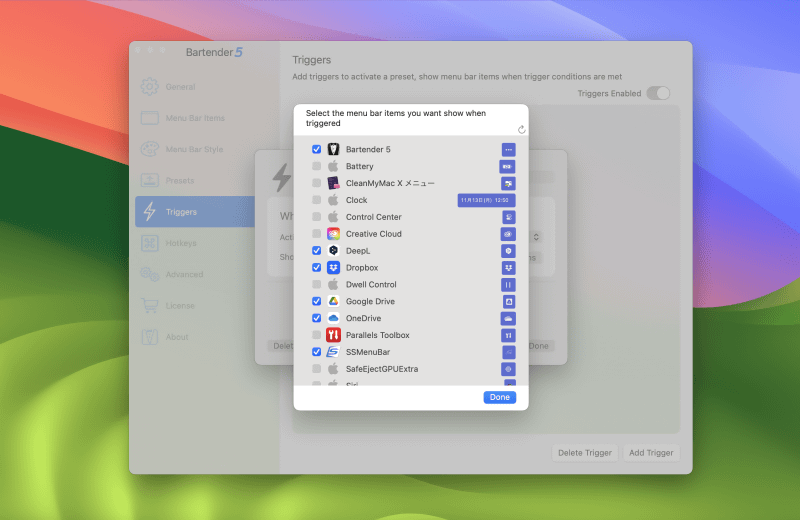Deselect the Google Drive checkbox
The image size is (800, 520).
[316, 301]
